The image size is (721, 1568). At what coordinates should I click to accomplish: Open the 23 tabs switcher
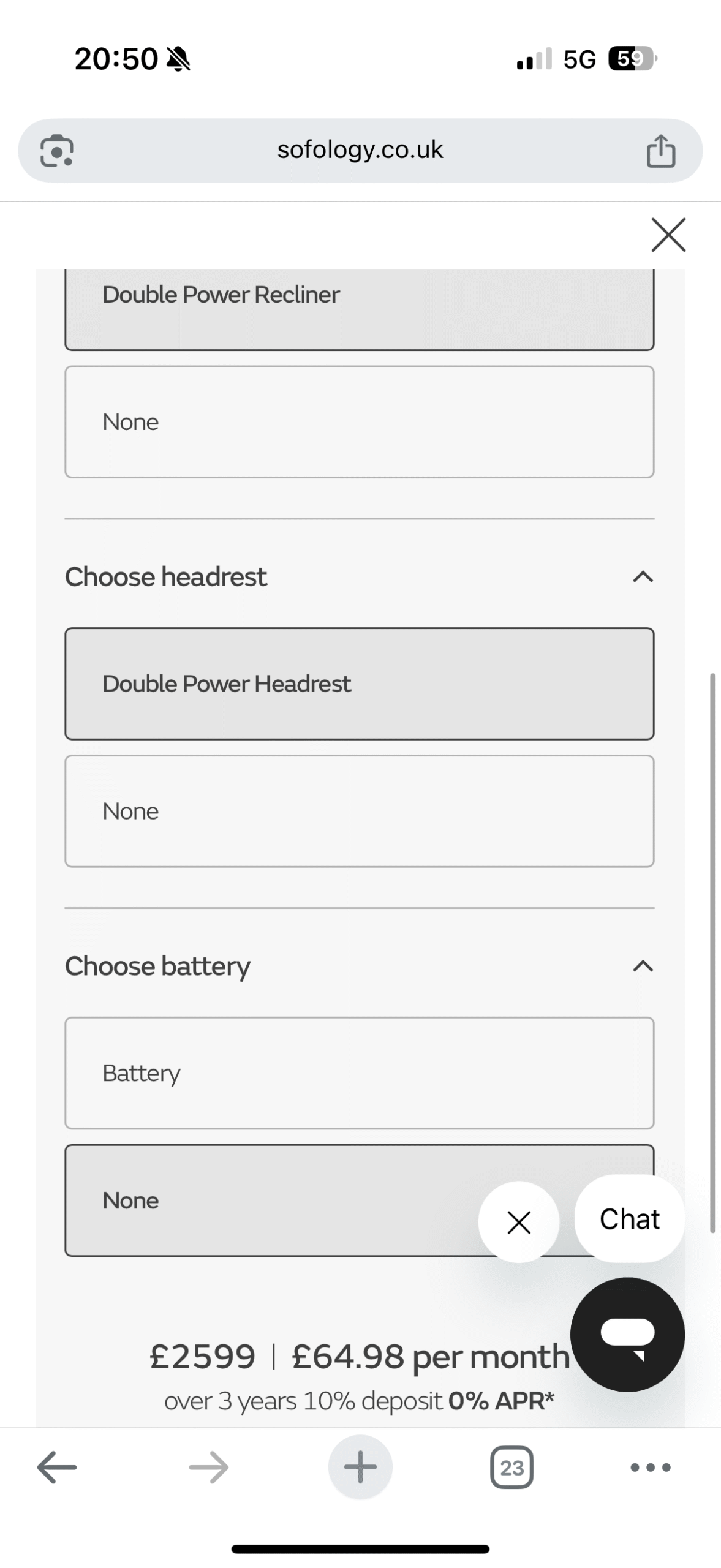[511, 1468]
